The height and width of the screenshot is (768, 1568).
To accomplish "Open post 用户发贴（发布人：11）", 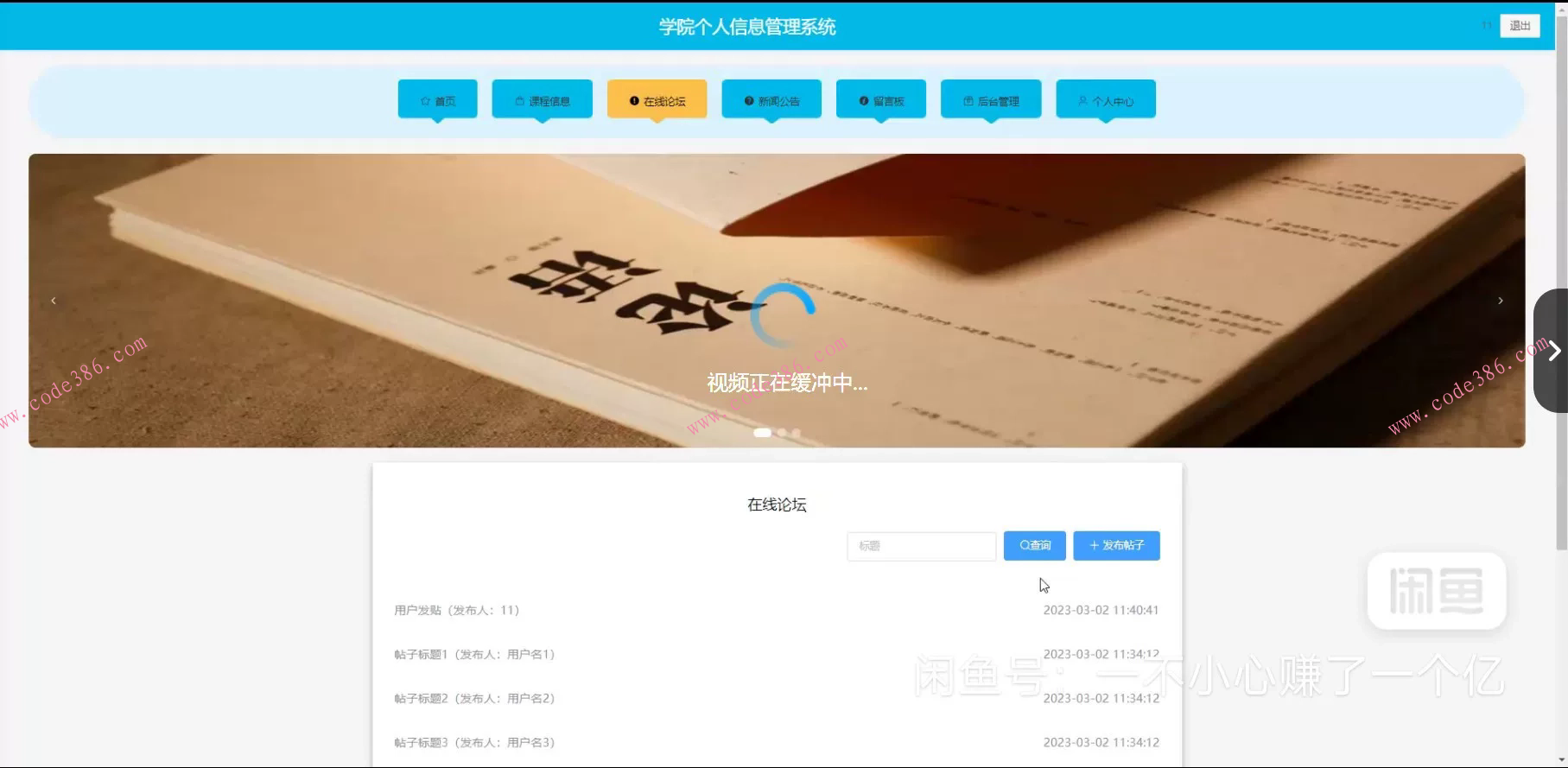I will pyautogui.click(x=457, y=610).
